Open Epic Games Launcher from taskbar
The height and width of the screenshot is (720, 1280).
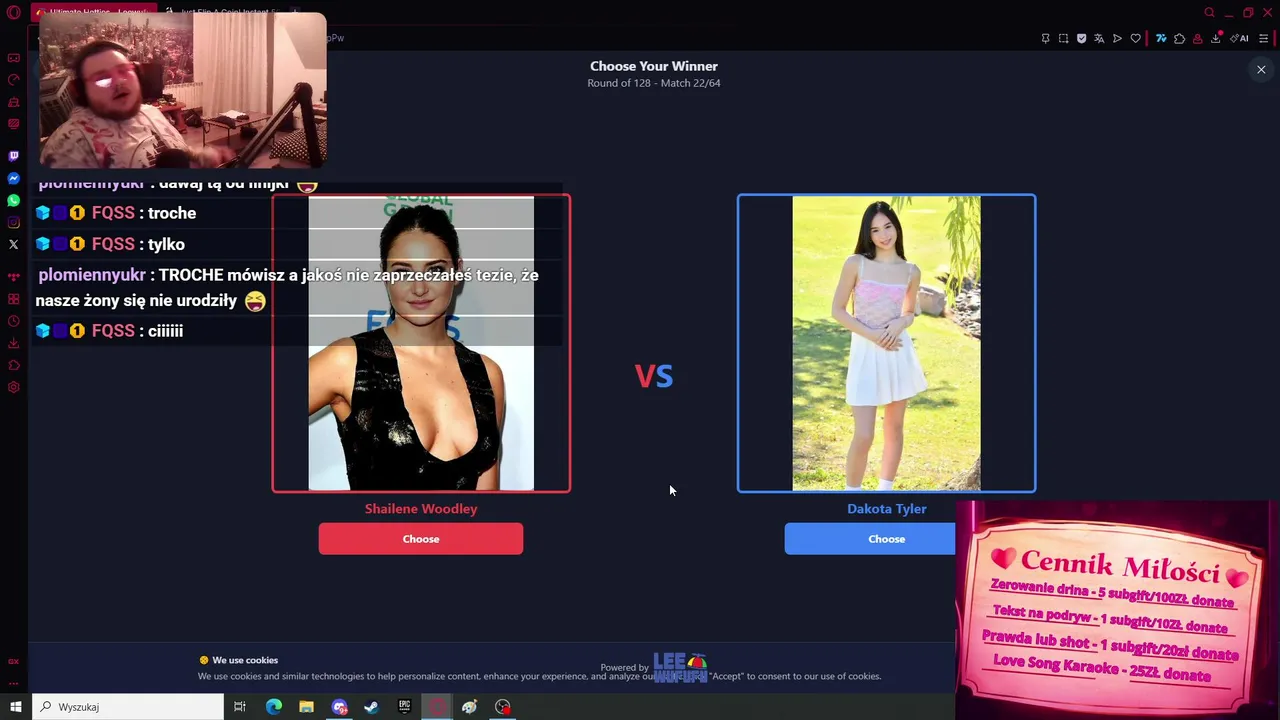tap(404, 707)
